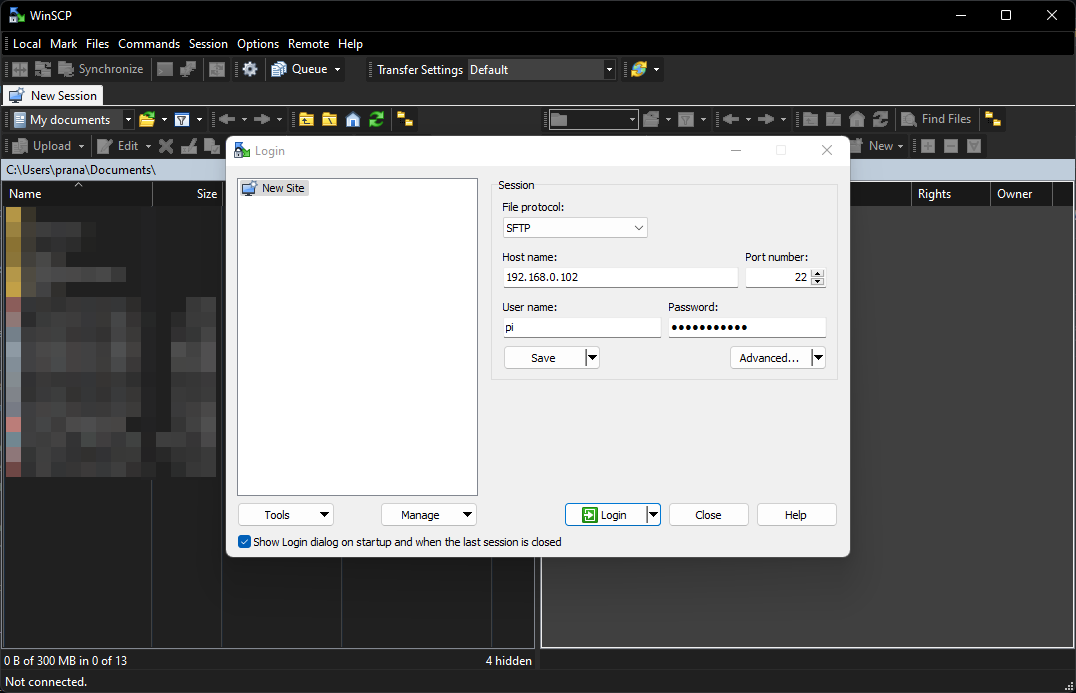Open the Session menu
Screen dimensions: 1076x693
point(208,44)
